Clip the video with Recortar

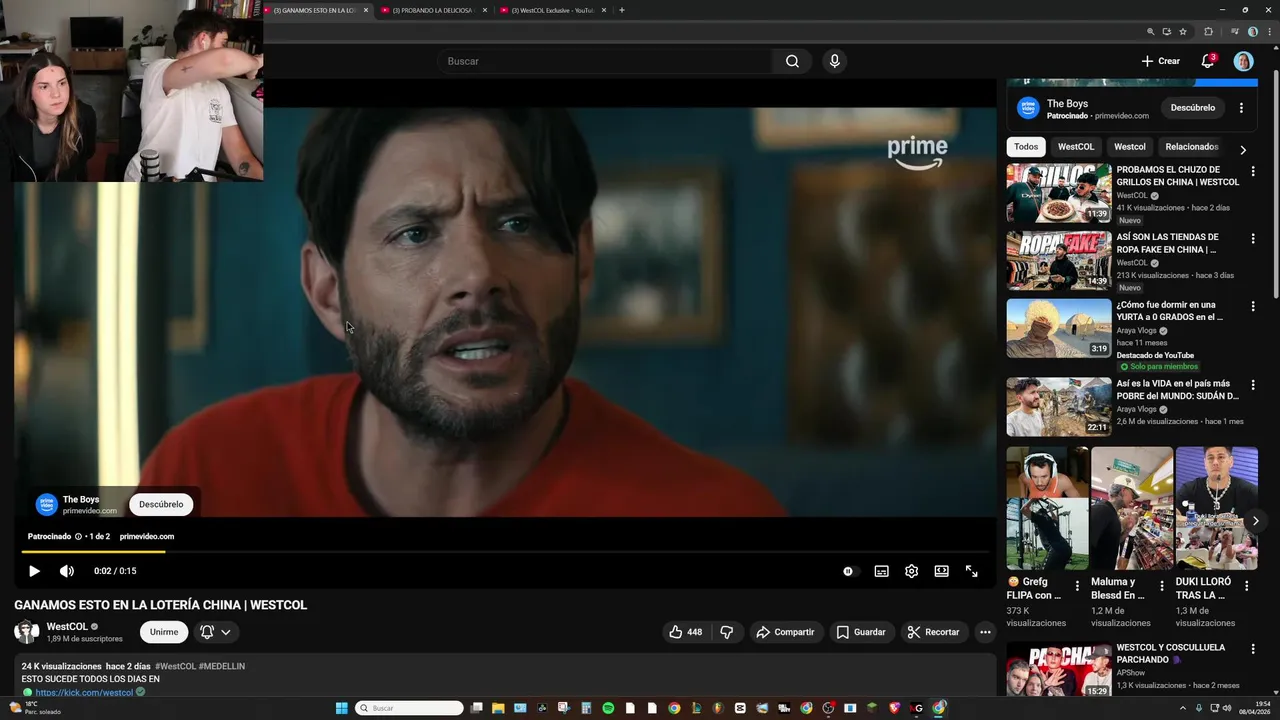(933, 632)
